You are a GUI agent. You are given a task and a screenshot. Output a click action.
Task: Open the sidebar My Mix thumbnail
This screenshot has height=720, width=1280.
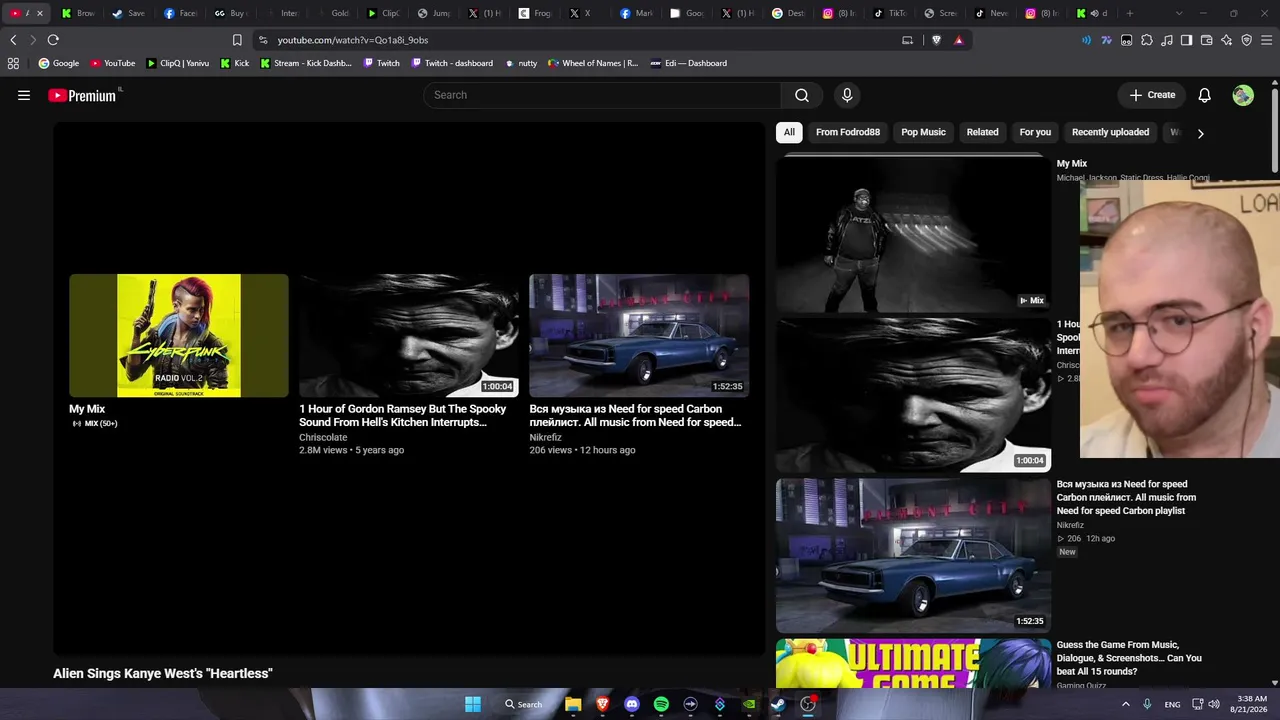click(913, 233)
